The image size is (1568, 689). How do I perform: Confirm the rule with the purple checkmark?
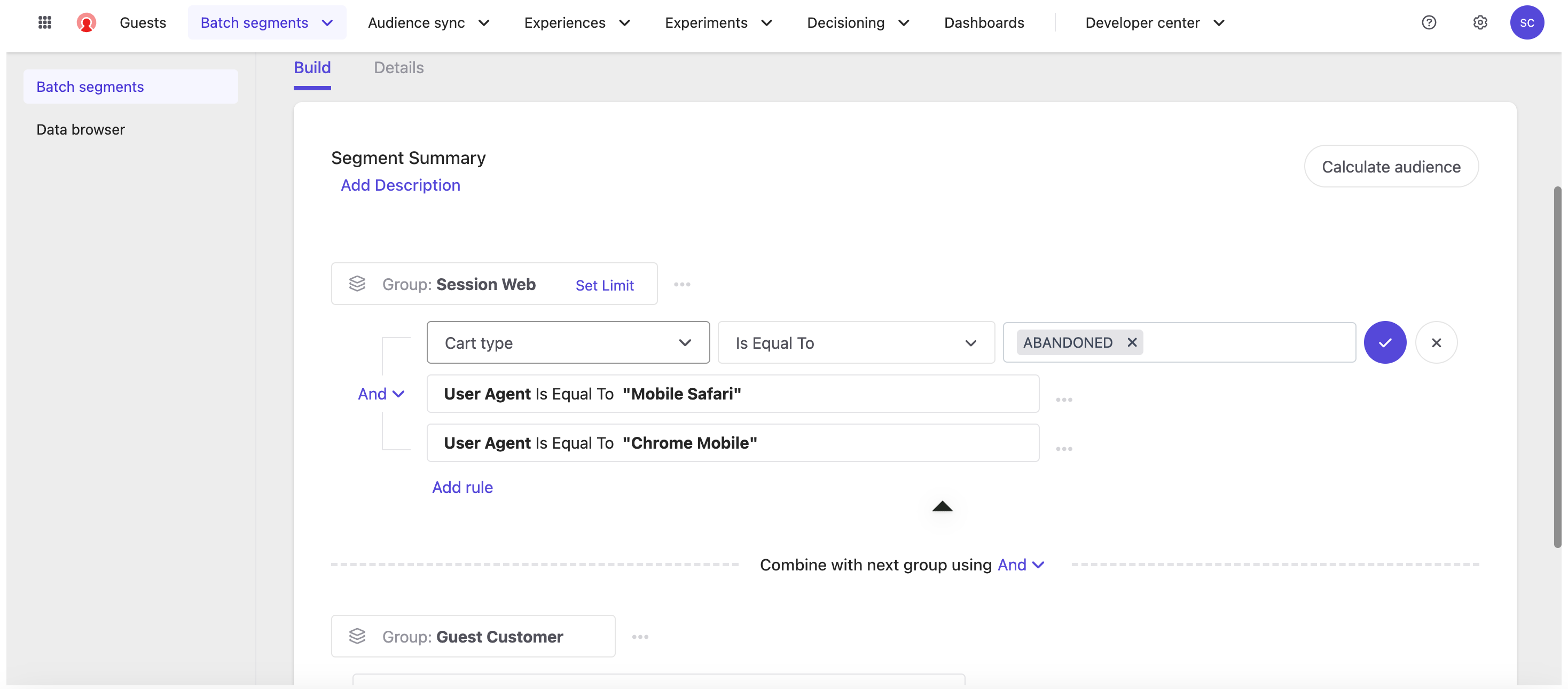1384,343
